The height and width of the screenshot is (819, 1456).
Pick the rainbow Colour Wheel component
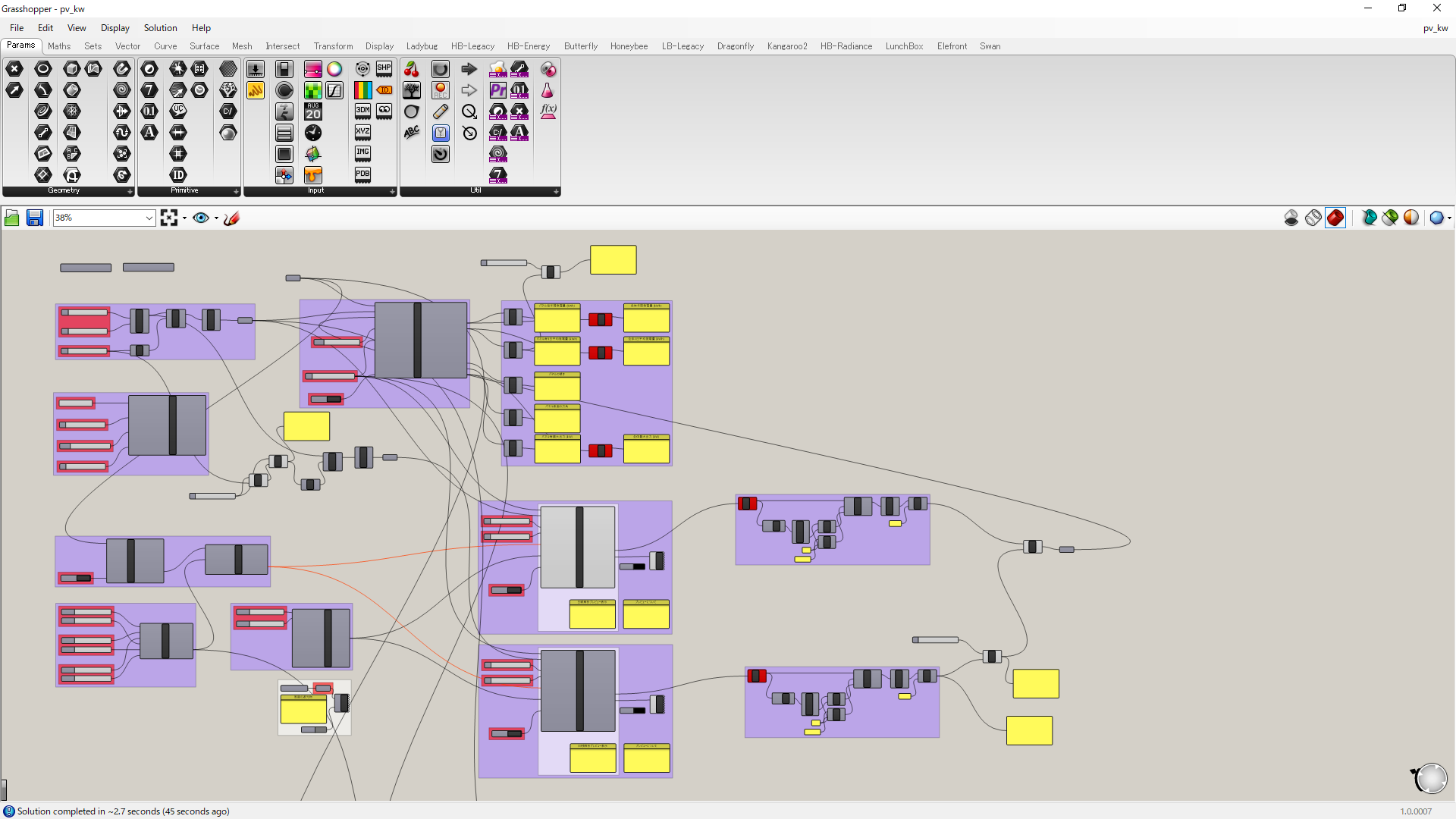pyautogui.click(x=334, y=69)
